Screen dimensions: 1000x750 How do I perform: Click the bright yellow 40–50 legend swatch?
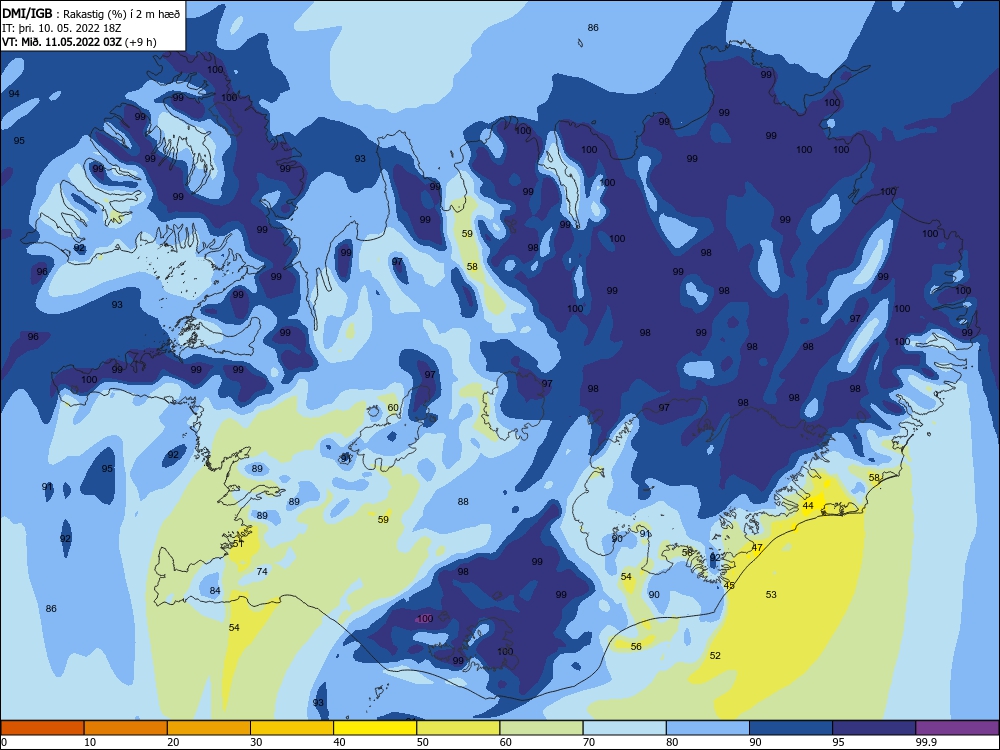375,728
